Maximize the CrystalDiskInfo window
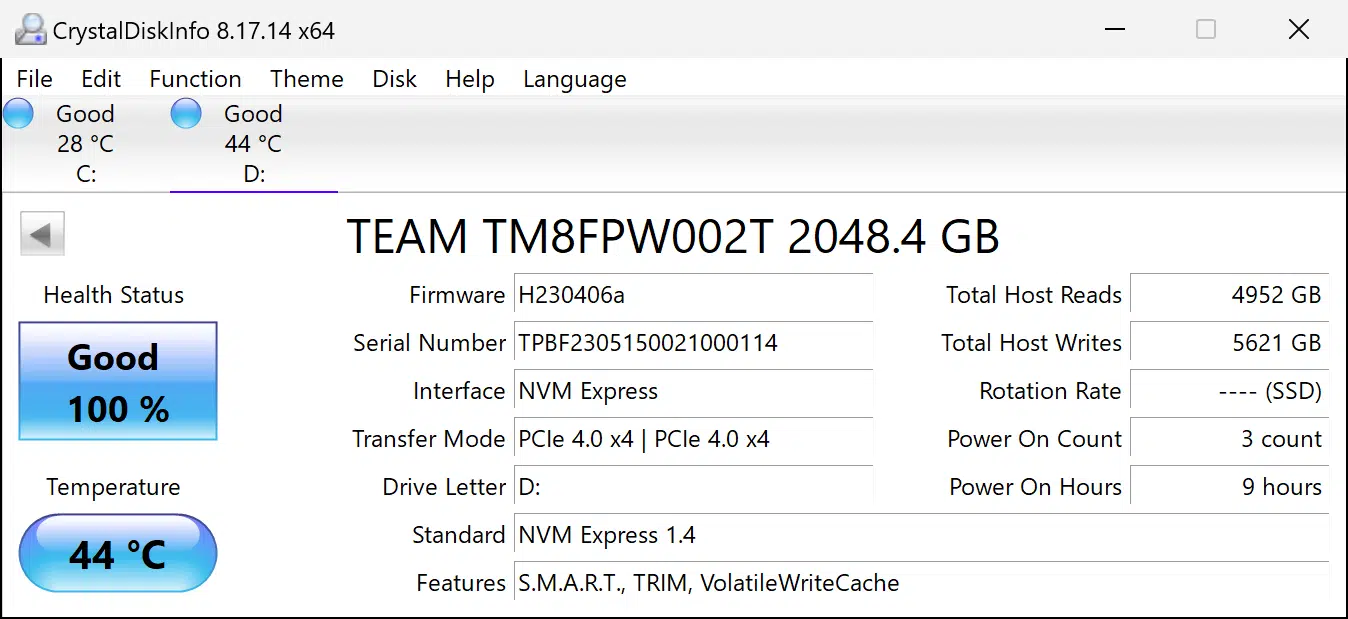The width and height of the screenshot is (1348, 619). pos(1206,29)
